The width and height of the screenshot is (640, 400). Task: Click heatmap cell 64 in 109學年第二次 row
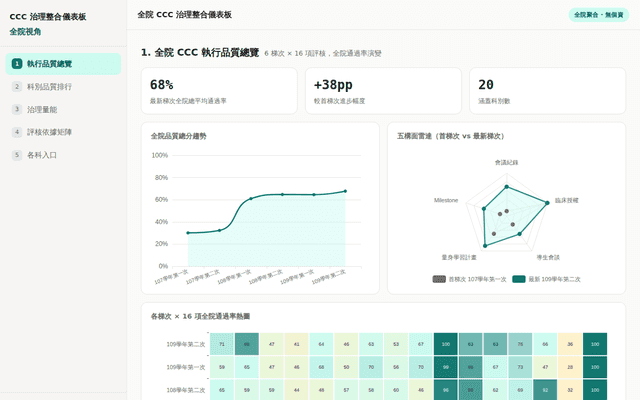(x=321, y=344)
